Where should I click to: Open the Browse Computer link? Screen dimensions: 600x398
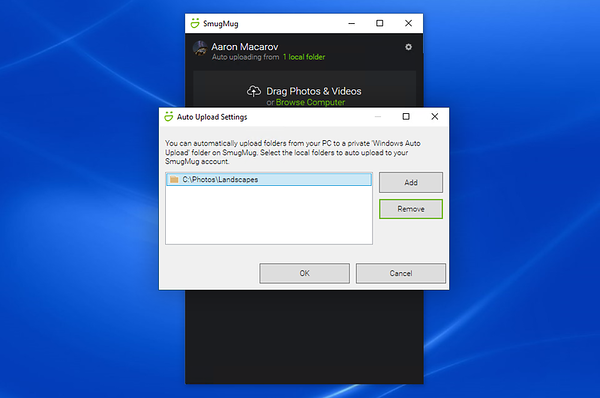point(310,102)
